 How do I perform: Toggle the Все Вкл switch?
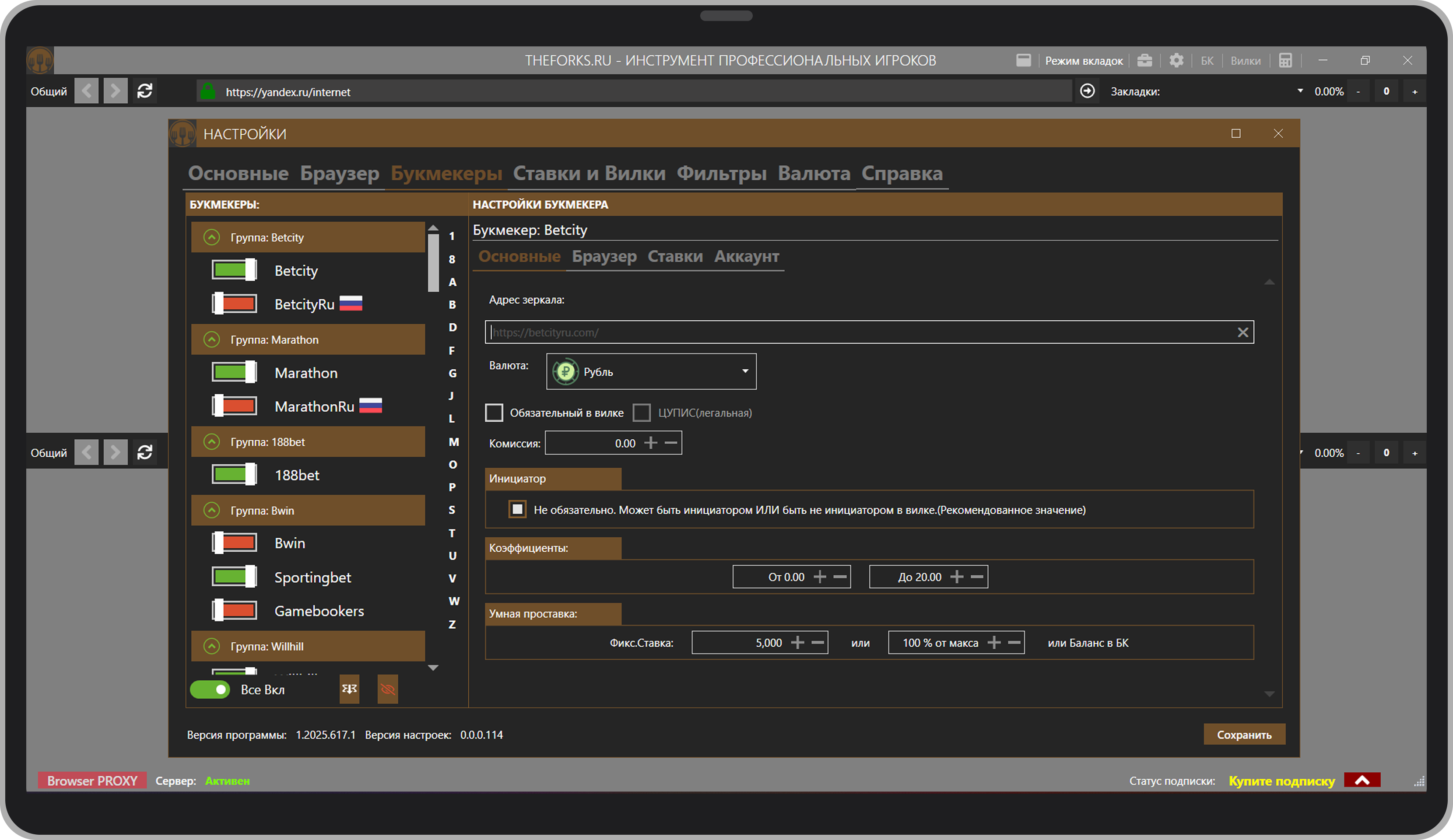point(211,689)
